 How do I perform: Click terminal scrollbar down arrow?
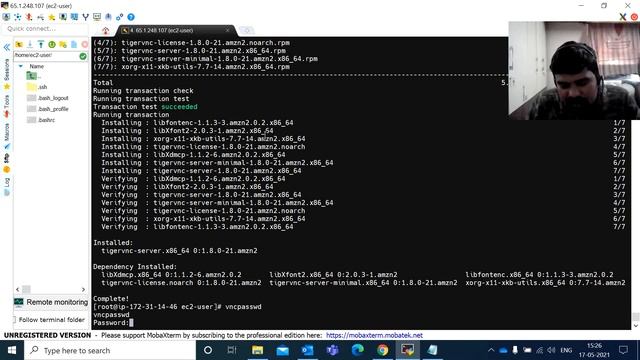(x=636, y=326)
